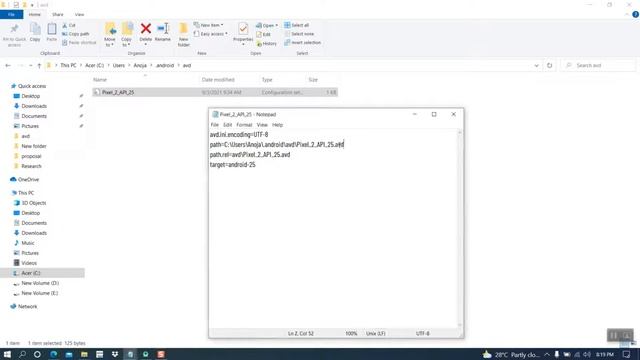The width and height of the screenshot is (640, 360).
Task: Open Quick access in sidebar
Action: (x=32, y=86)
